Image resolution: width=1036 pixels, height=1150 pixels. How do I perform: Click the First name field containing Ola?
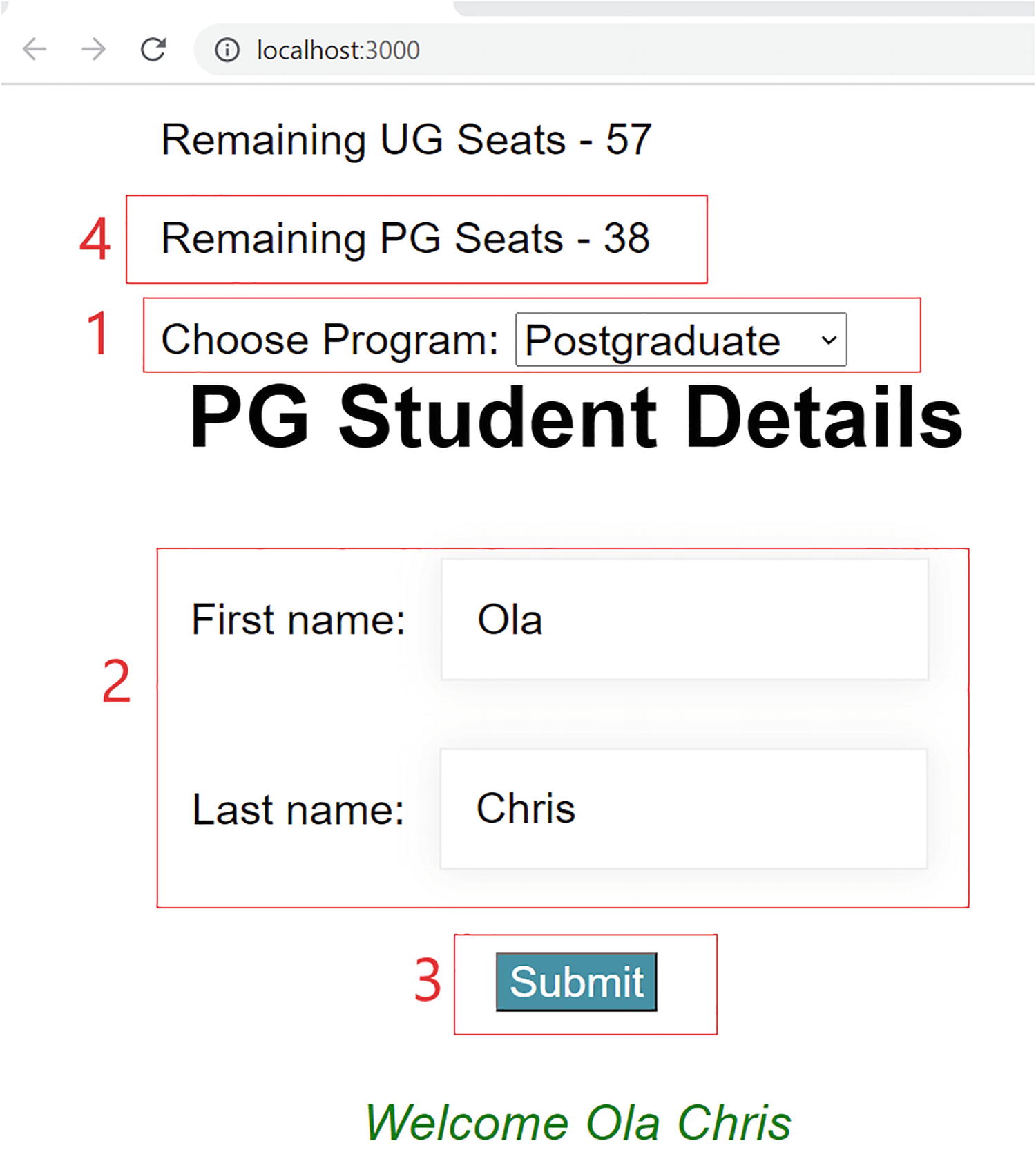(x=684, y=620)
